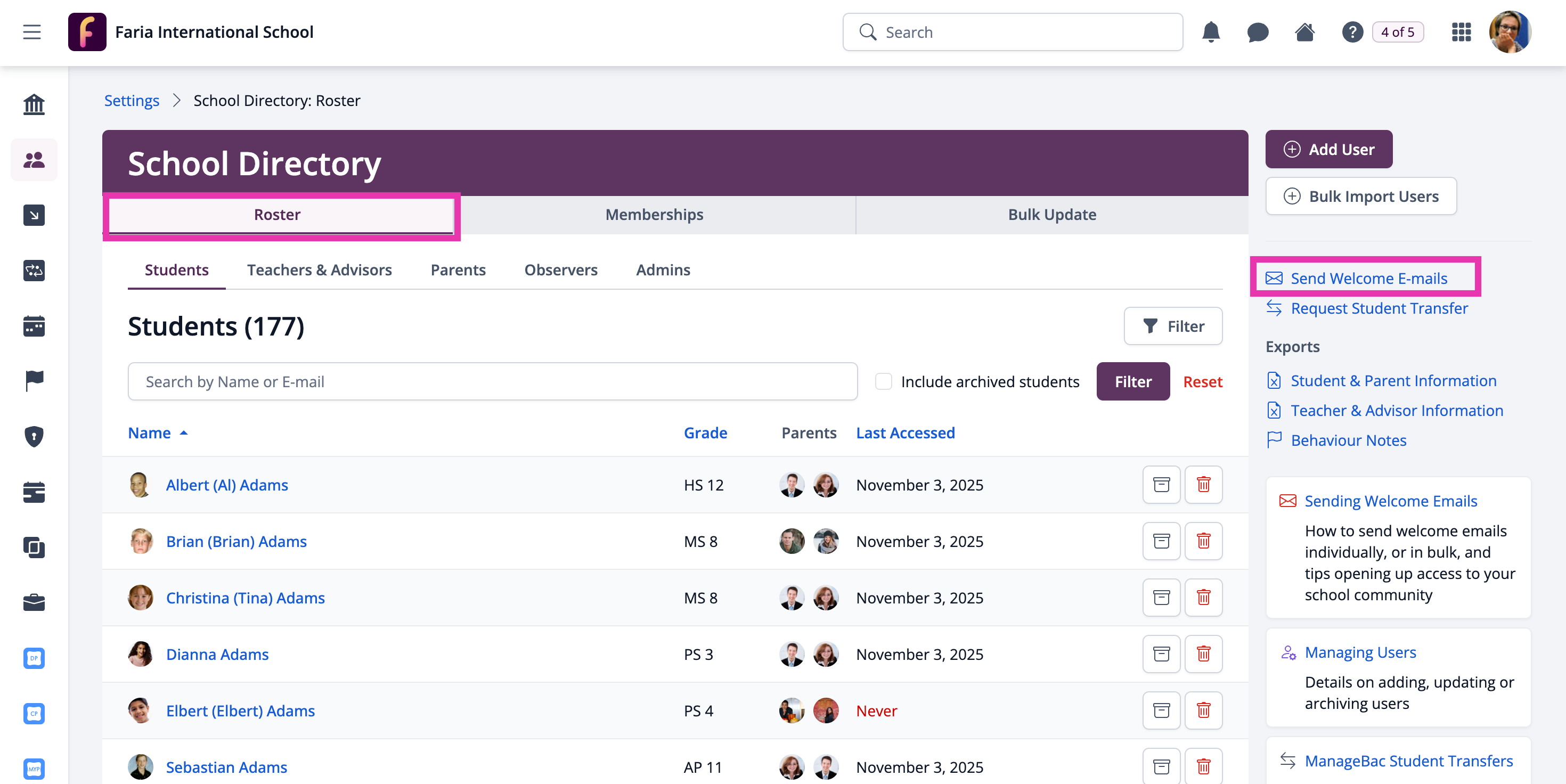Archive Brian (Brian) Adams
Screen dimensions: 1566x784
point(1161,541)
